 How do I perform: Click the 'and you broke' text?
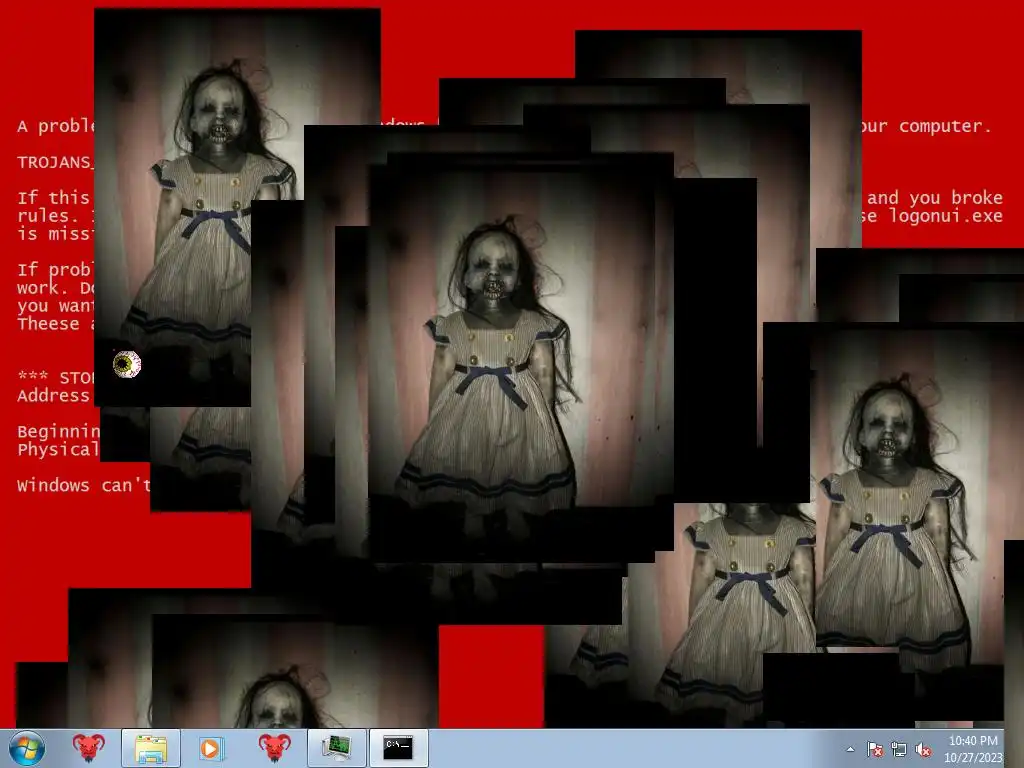935,198
